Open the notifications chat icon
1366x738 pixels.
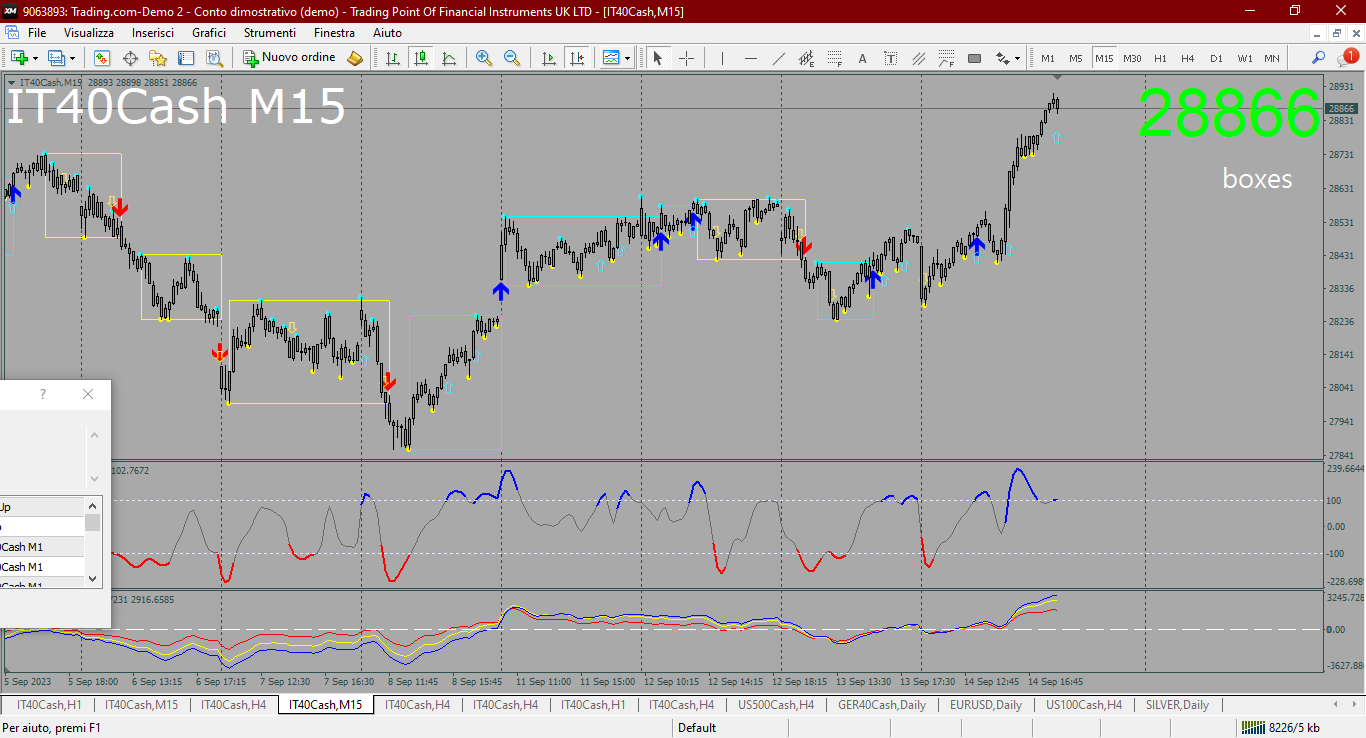click(x=1347, y=58)
